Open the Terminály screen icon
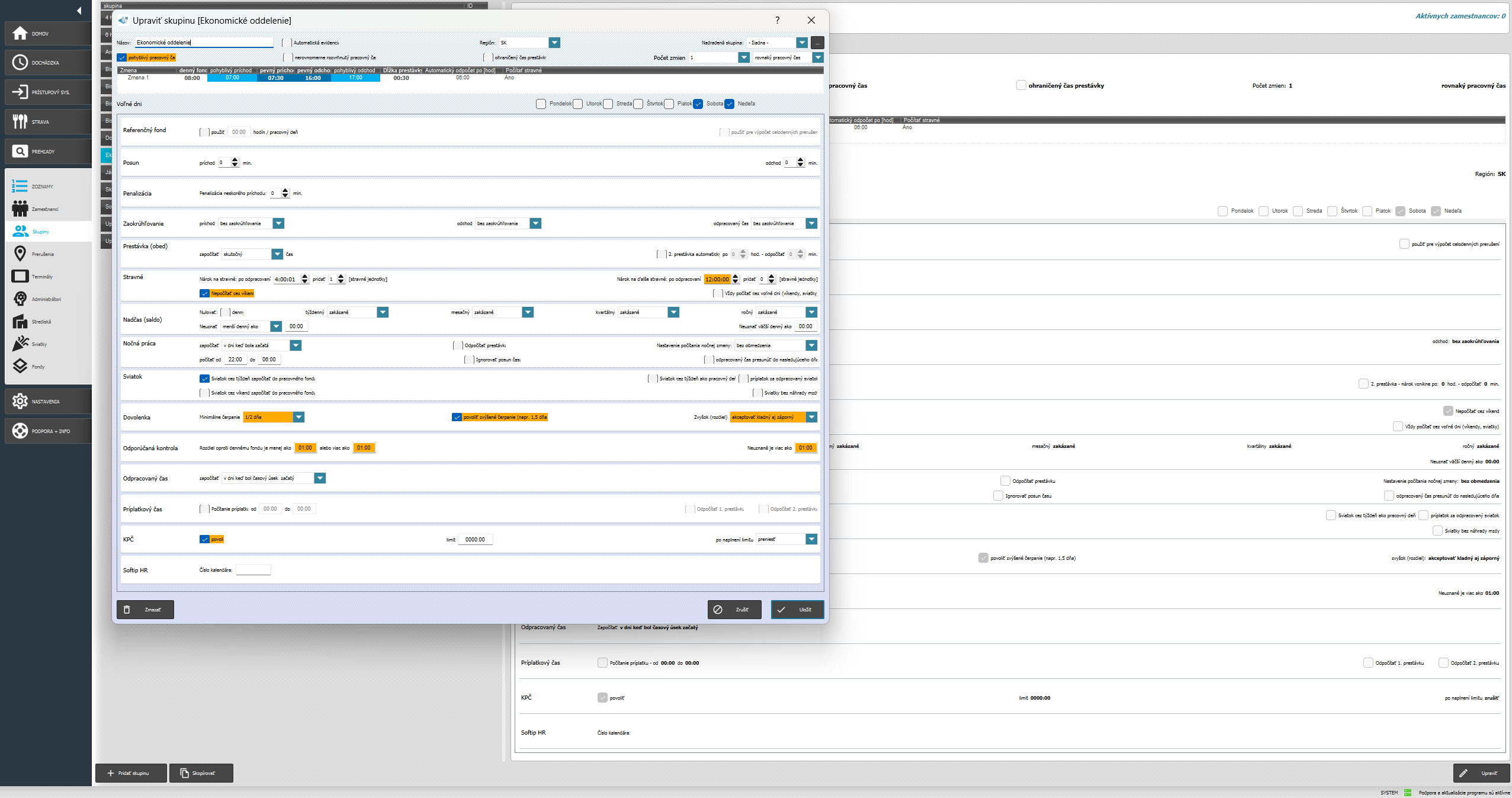 click(20, 276)
